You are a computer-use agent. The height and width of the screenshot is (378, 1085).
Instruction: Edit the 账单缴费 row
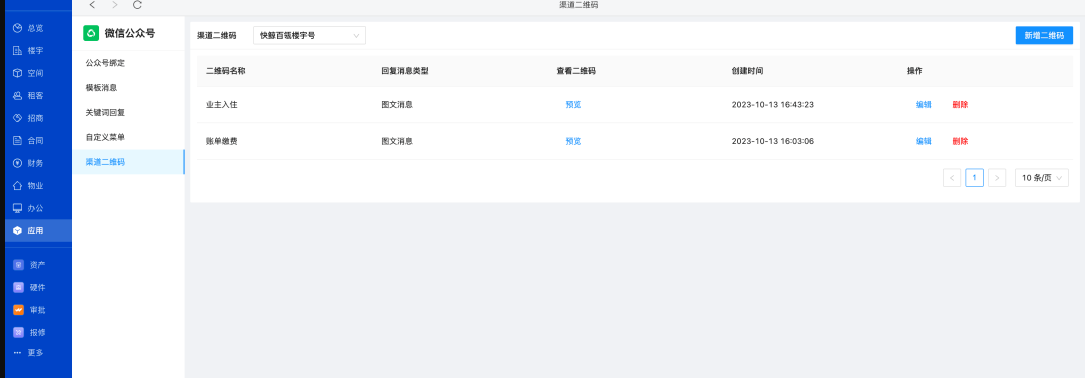coord(924,141)
